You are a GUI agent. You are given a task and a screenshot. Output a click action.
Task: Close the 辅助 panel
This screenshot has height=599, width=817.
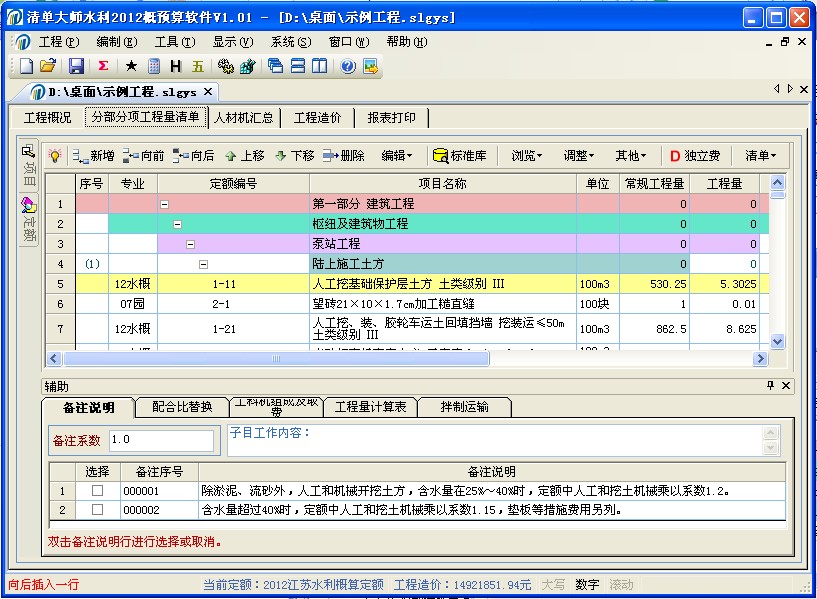tap(786, 385)
